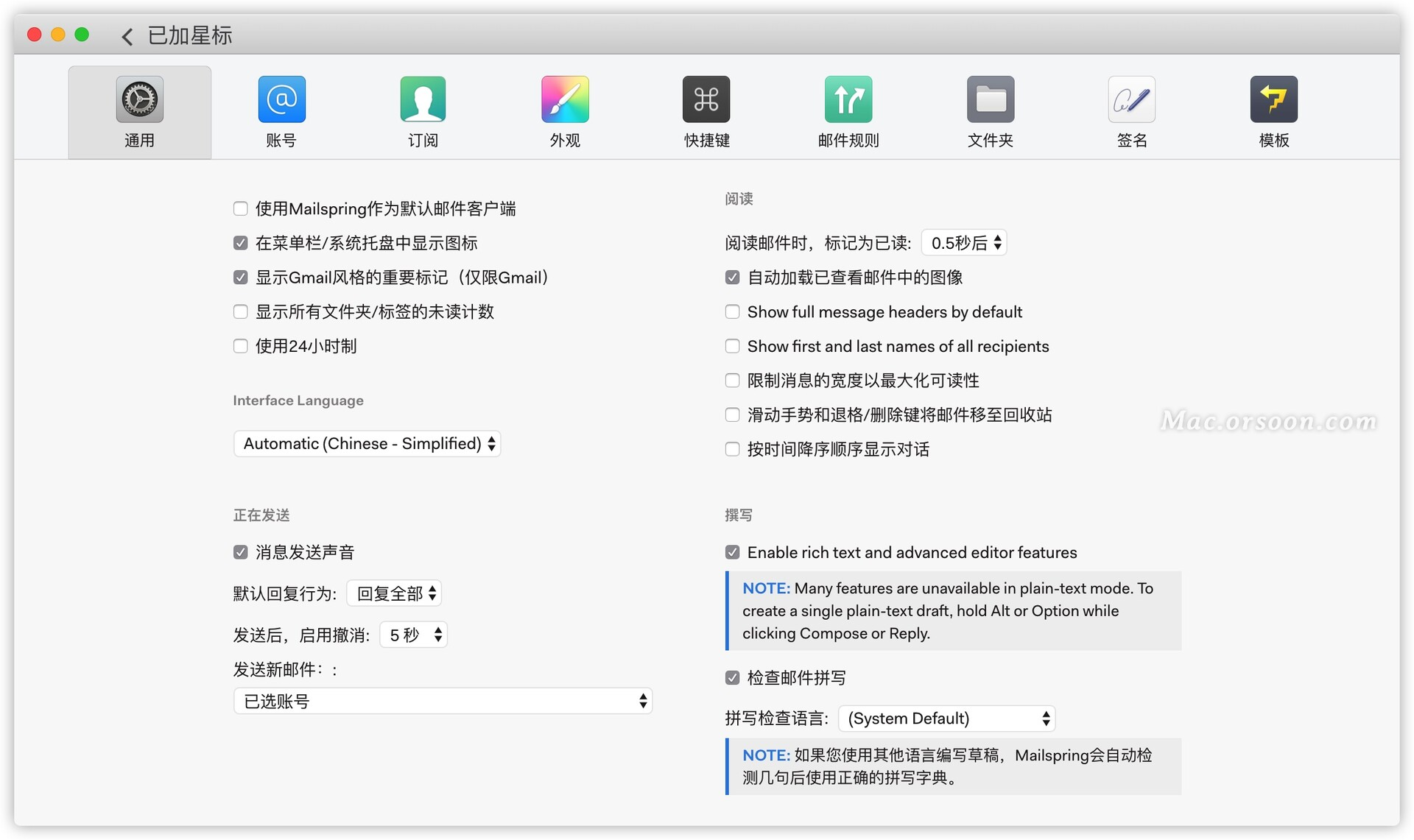The height and width of the screenshot is (840, 1414).
Task: Click the 模板 templates icon
Action: tap(1273, 110)
